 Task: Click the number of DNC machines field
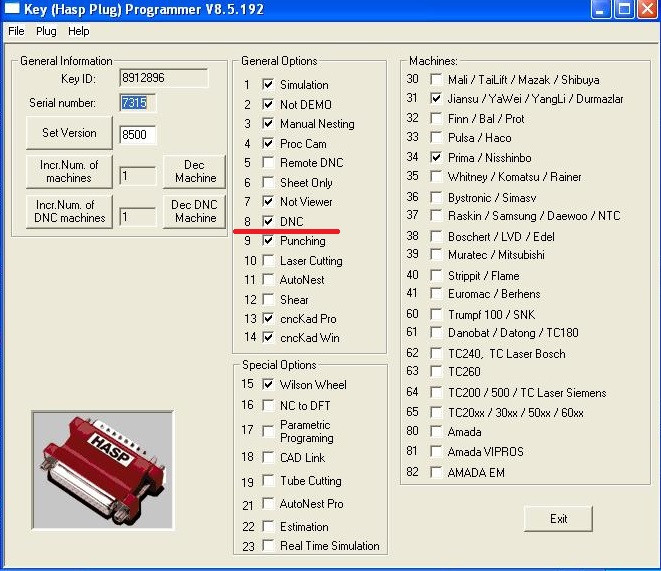pyautogui.click(x=137, y=217)
